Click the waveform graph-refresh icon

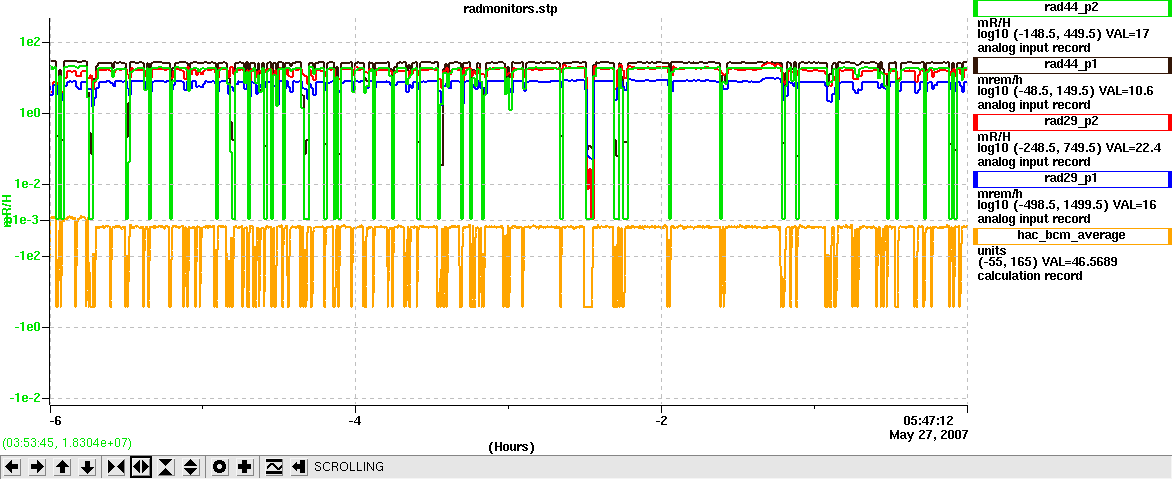(x=274, y=467)
